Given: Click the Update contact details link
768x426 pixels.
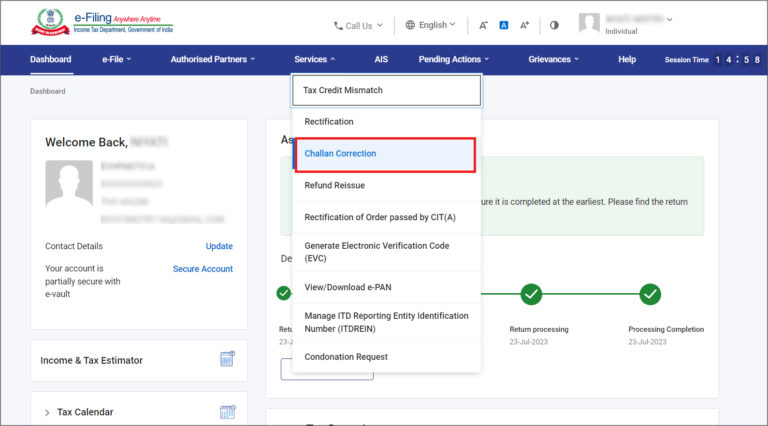Looking at the screenshot, I should tap(219, 246).
